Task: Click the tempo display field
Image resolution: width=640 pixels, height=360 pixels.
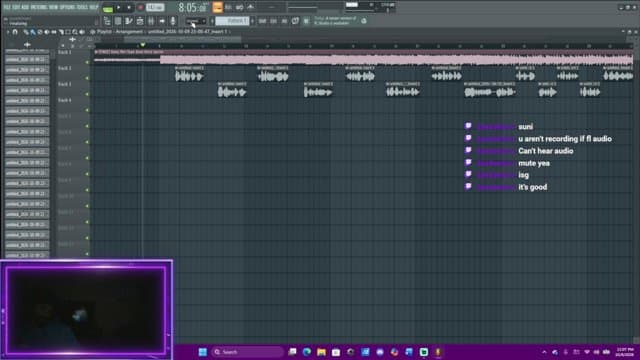Action: pos(155,7)
